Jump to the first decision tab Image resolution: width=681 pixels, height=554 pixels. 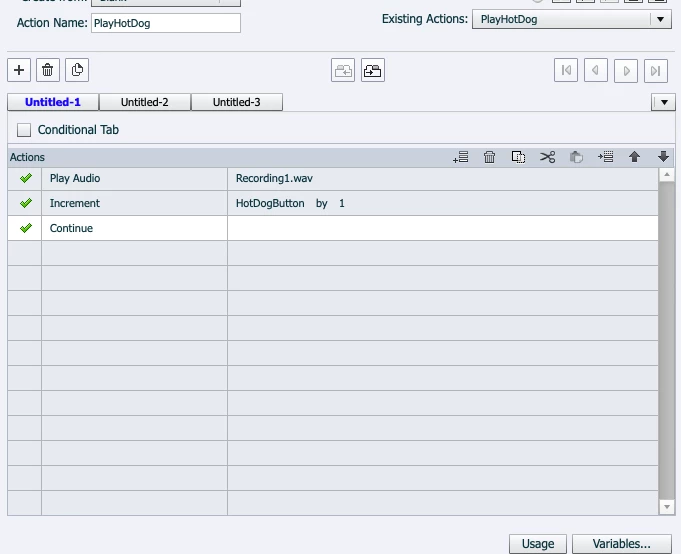pos(566,70)
